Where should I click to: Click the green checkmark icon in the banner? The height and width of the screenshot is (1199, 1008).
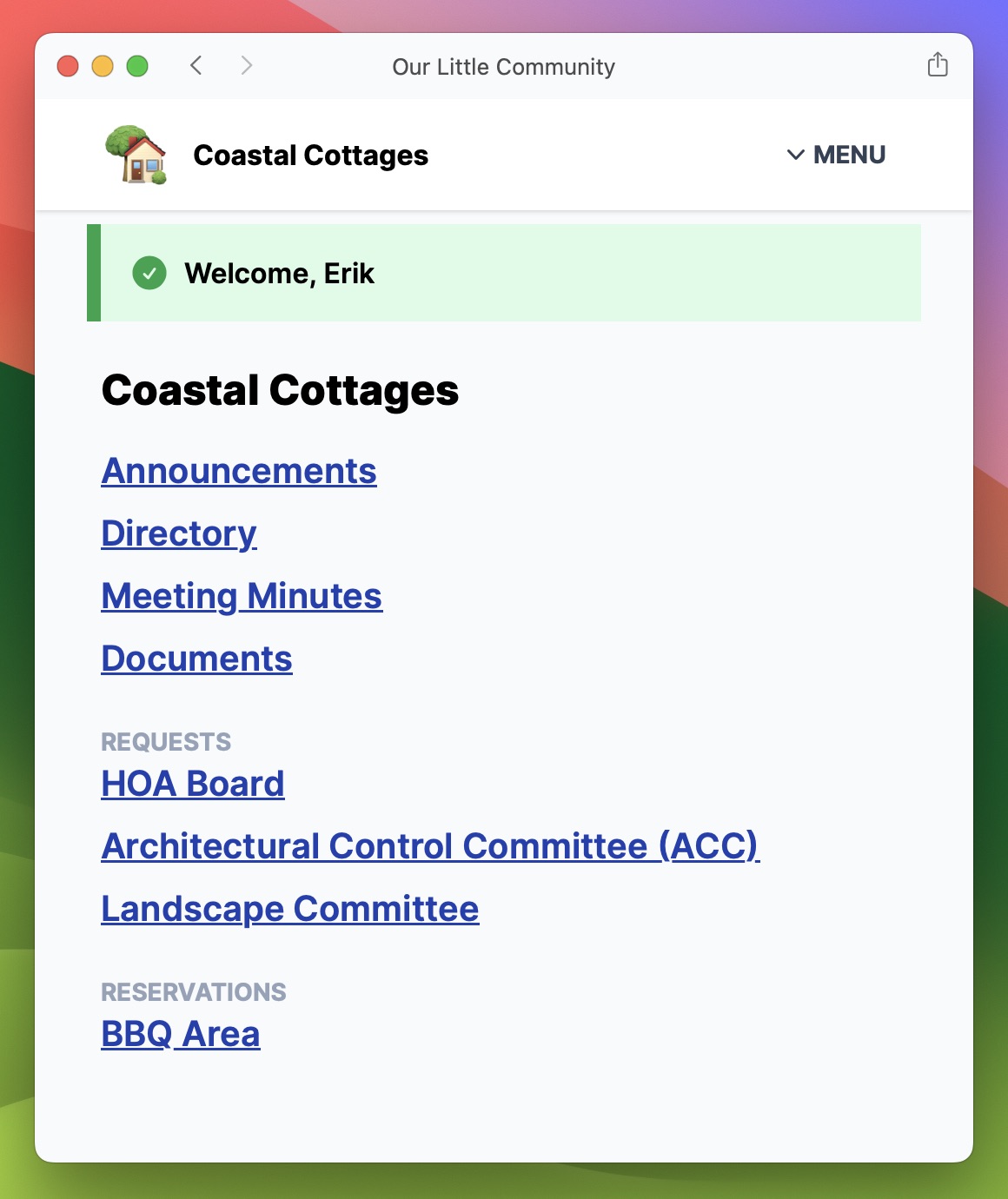(149, 273)
